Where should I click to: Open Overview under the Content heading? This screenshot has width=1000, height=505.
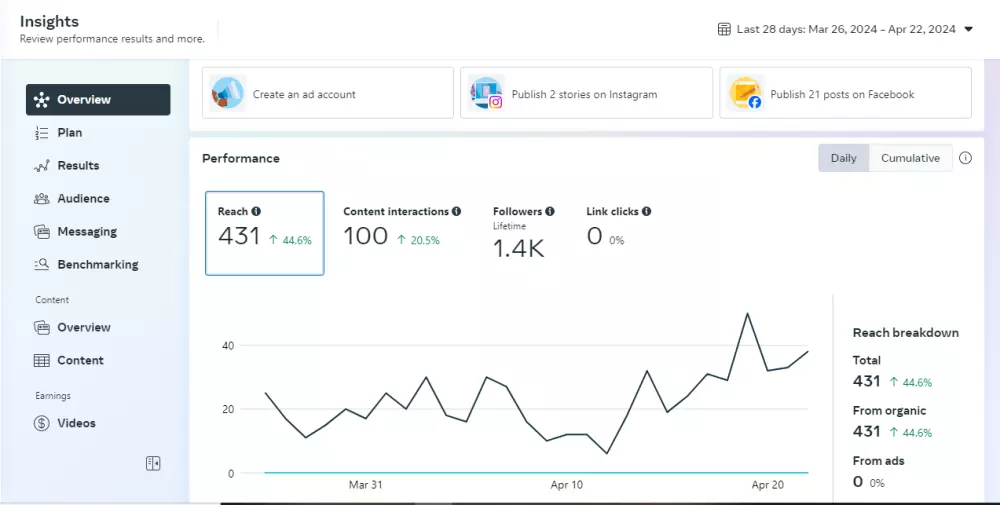coord(98,327)
